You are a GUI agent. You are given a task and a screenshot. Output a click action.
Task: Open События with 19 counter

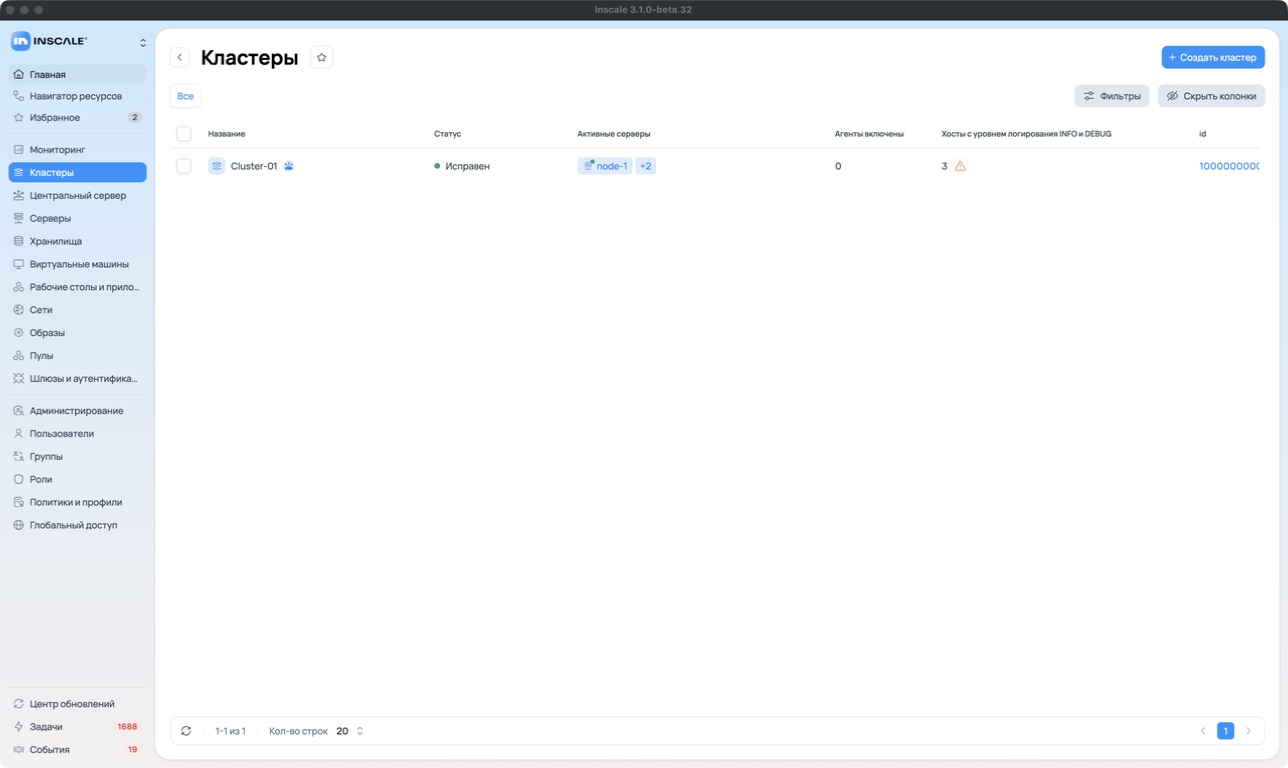pos(78,750)
